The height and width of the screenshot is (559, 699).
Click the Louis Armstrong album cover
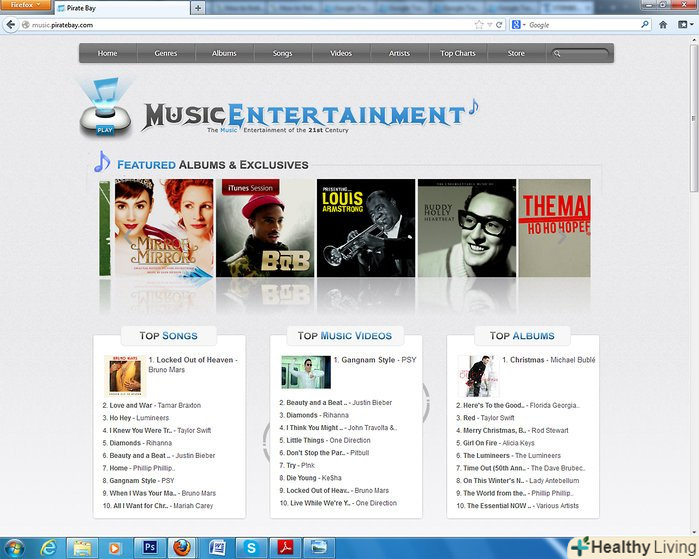(x=366, y=228)
